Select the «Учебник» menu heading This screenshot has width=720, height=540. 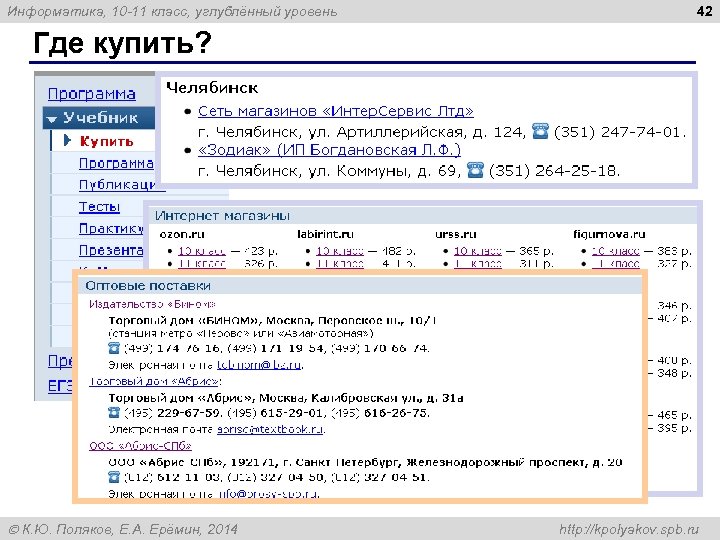pyautogui.click(x=100, y=118)
